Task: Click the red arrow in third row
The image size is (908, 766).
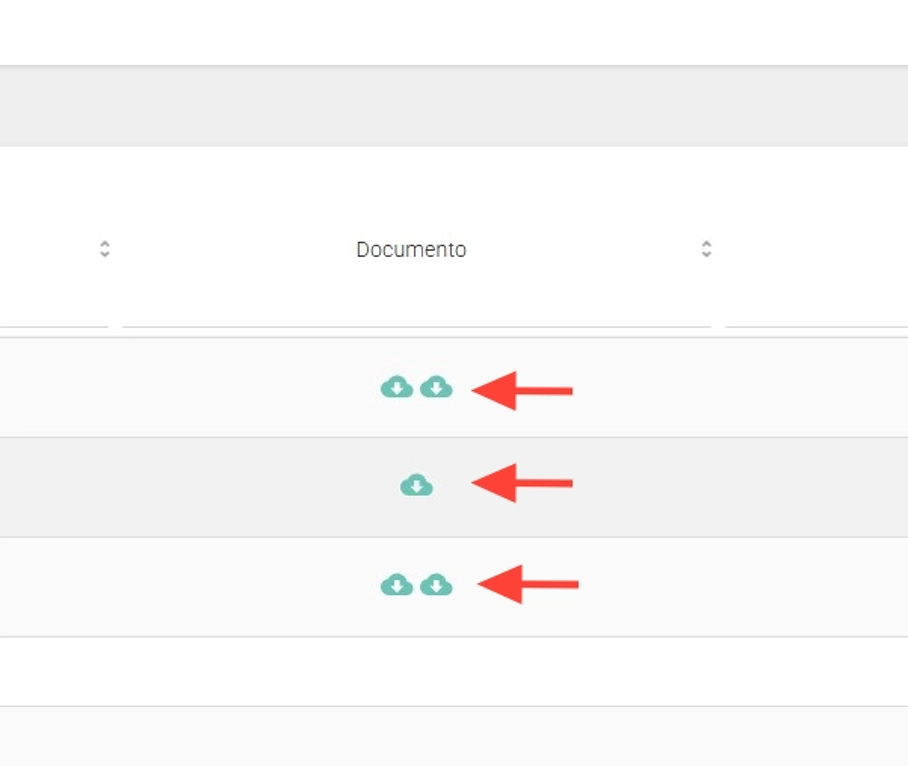Action: (528, 584)
